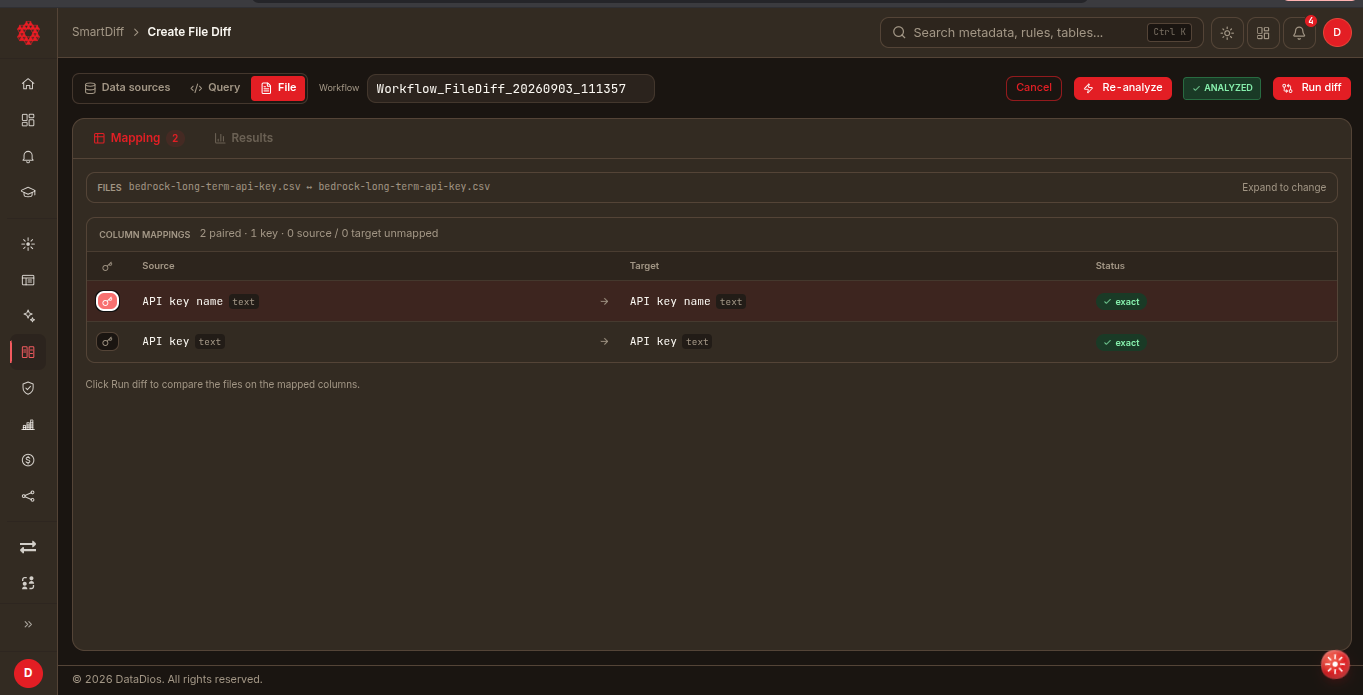Viewport: 1363px width, 695px height.
Task: Toggle key for the API key row
Action: (107, 342)
